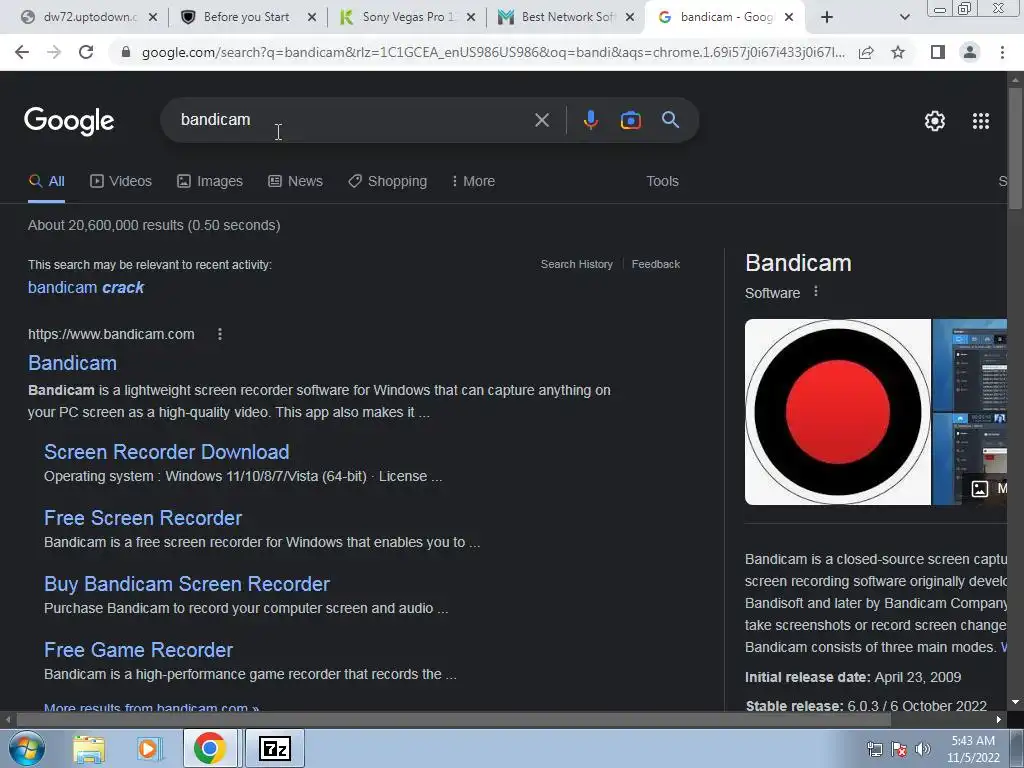Click inside the bandicam search field
1024x768 pixels.
pos(353,120)
